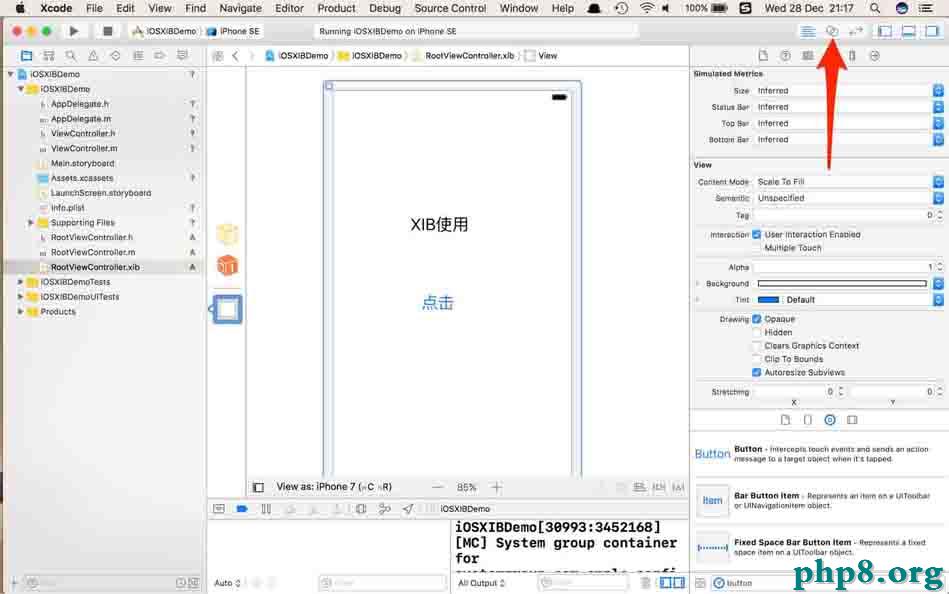Screen dimensions: 949x594
Task: Select the File's Owner cube
Action: (227, 233)
